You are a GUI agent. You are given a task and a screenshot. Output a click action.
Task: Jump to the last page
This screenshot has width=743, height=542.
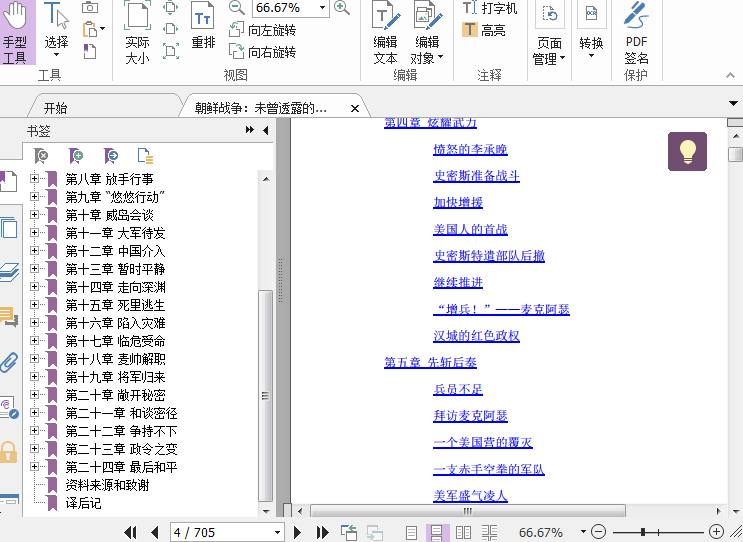point(323,533)
